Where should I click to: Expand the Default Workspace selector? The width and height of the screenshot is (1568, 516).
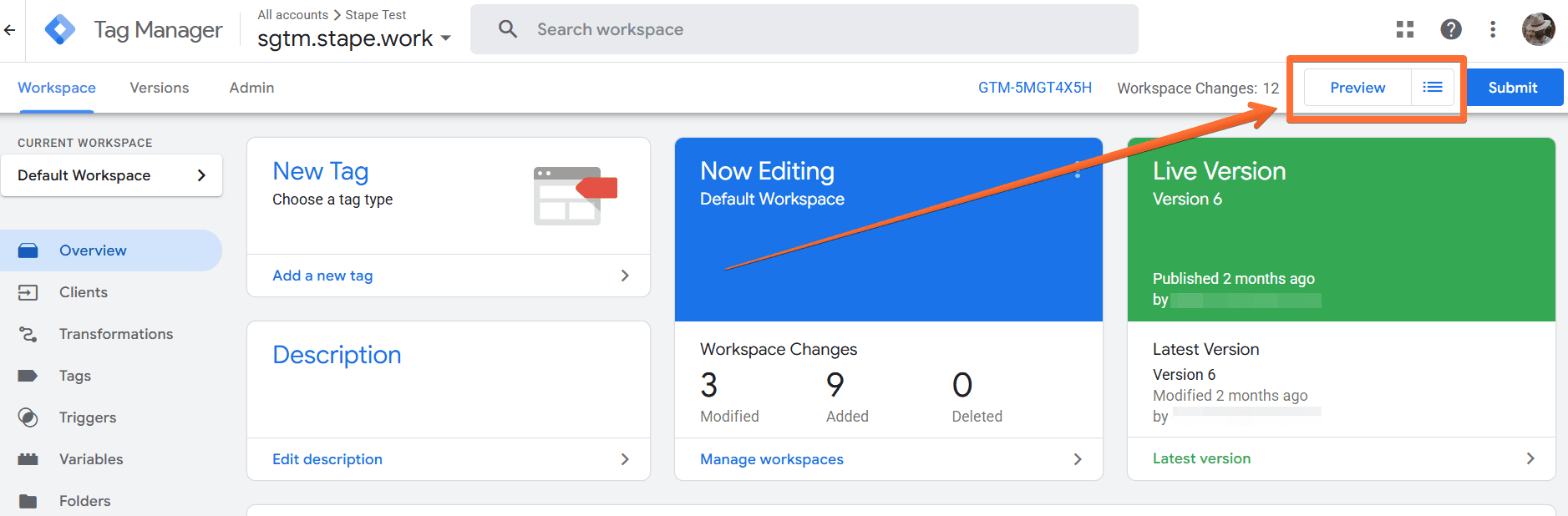112,175
